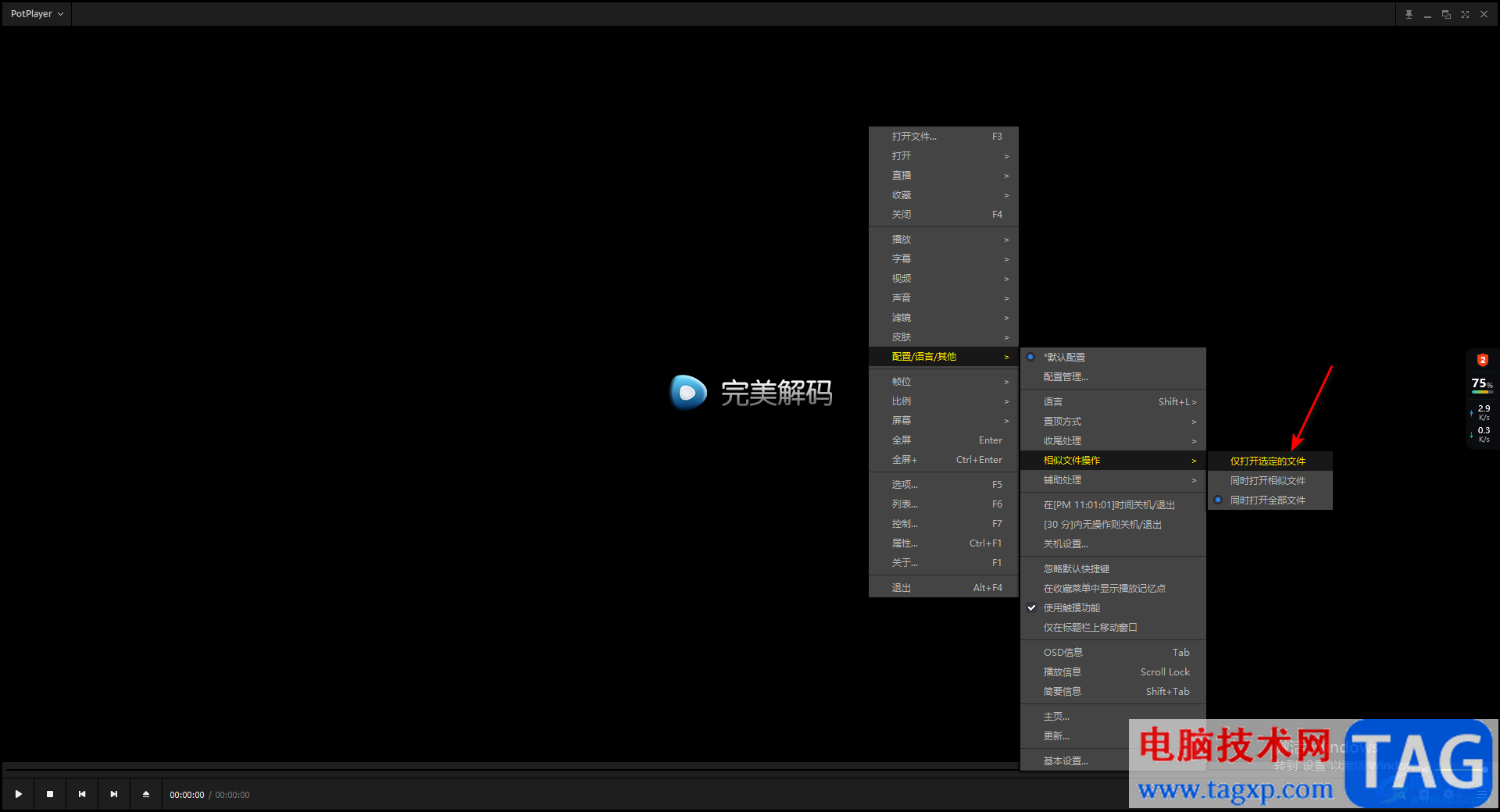This screenshot has width=1500, height=812.
Task: Open the 语言 submenu
Action: [1113, 401]
